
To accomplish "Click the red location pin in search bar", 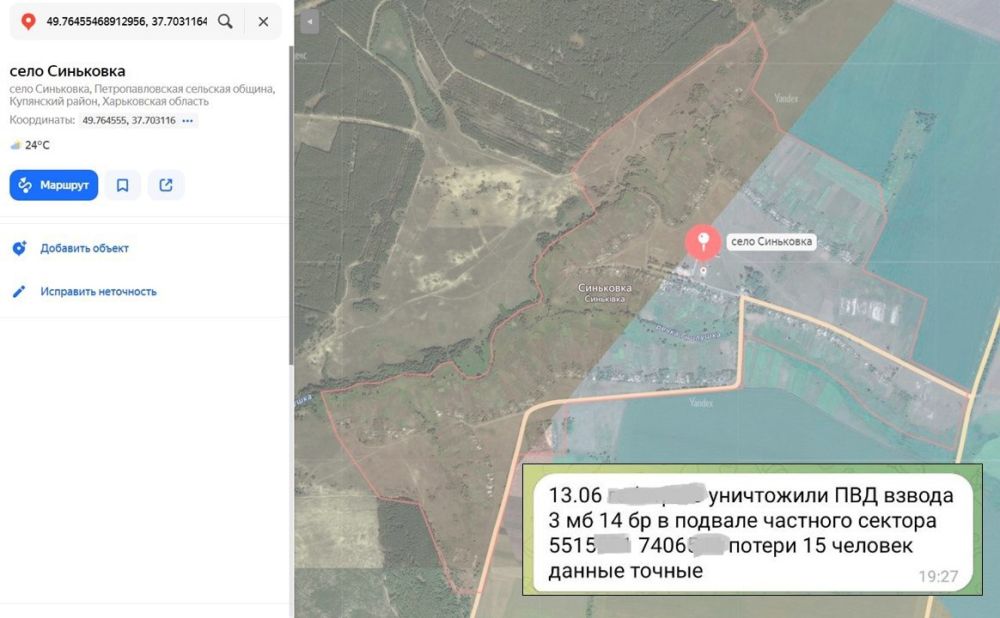I will click(x=28, y=21).
